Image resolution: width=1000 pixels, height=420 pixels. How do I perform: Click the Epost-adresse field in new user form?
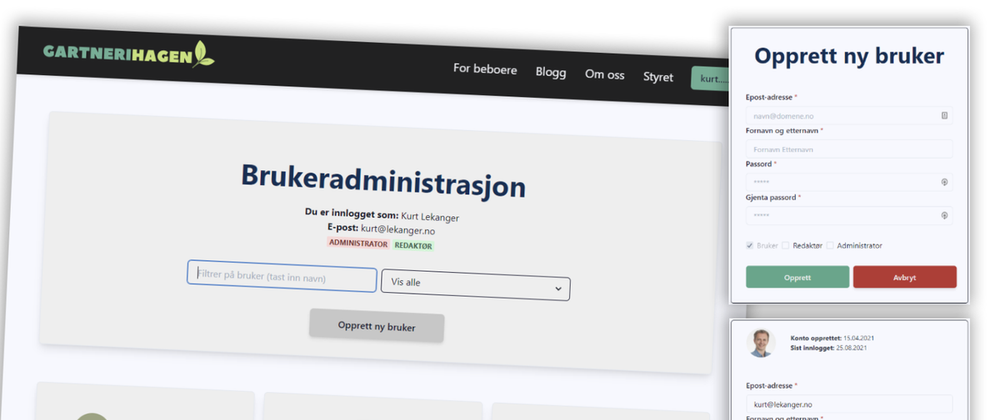[x=849, y=116]
